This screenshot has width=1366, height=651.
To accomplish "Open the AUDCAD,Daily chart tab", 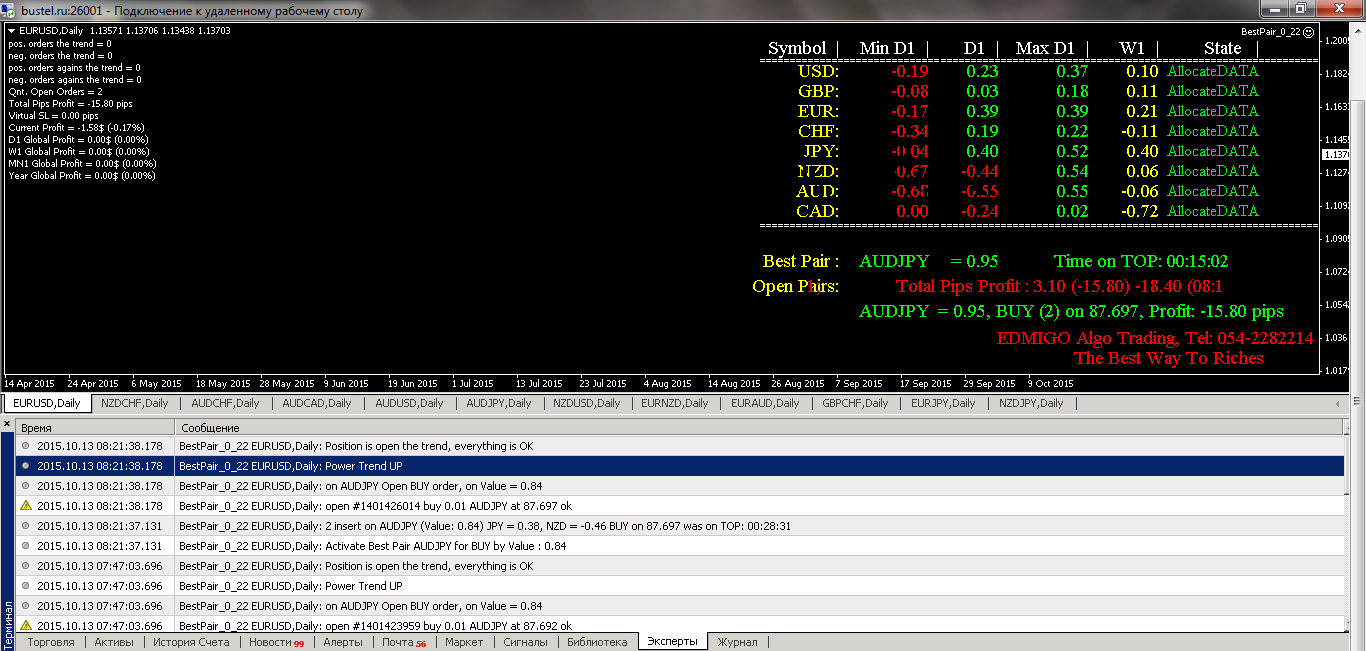I will pyautogui.click(x=317, y=403).
